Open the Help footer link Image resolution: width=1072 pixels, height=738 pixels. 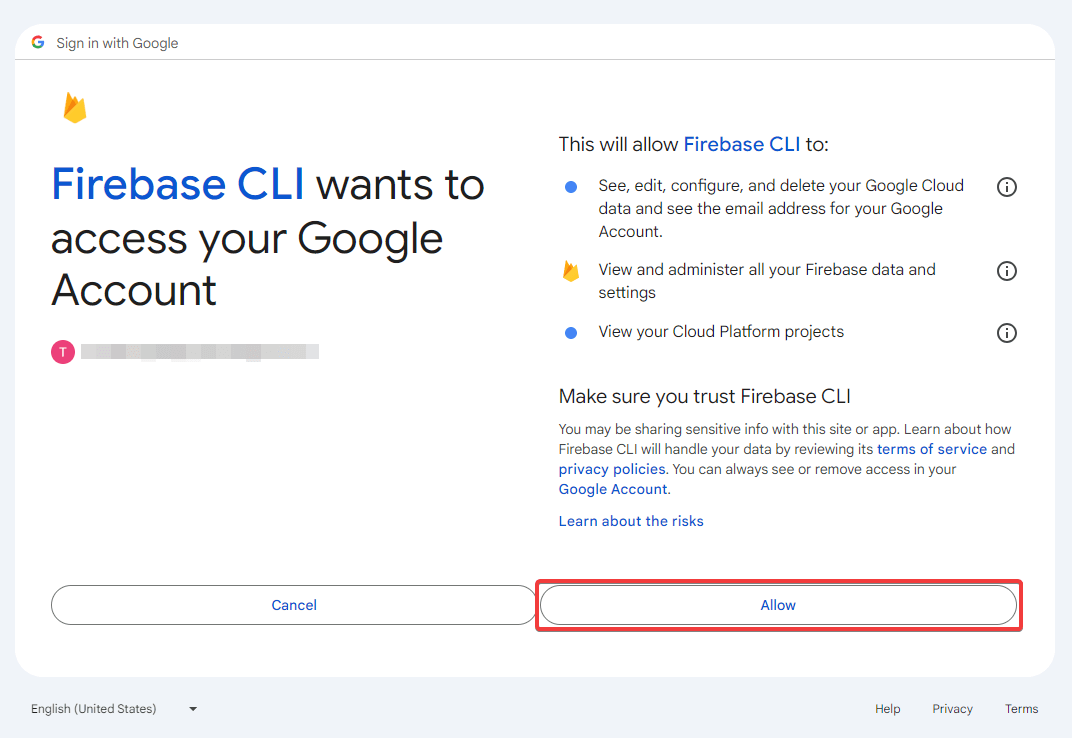click(x=887, y=709)
